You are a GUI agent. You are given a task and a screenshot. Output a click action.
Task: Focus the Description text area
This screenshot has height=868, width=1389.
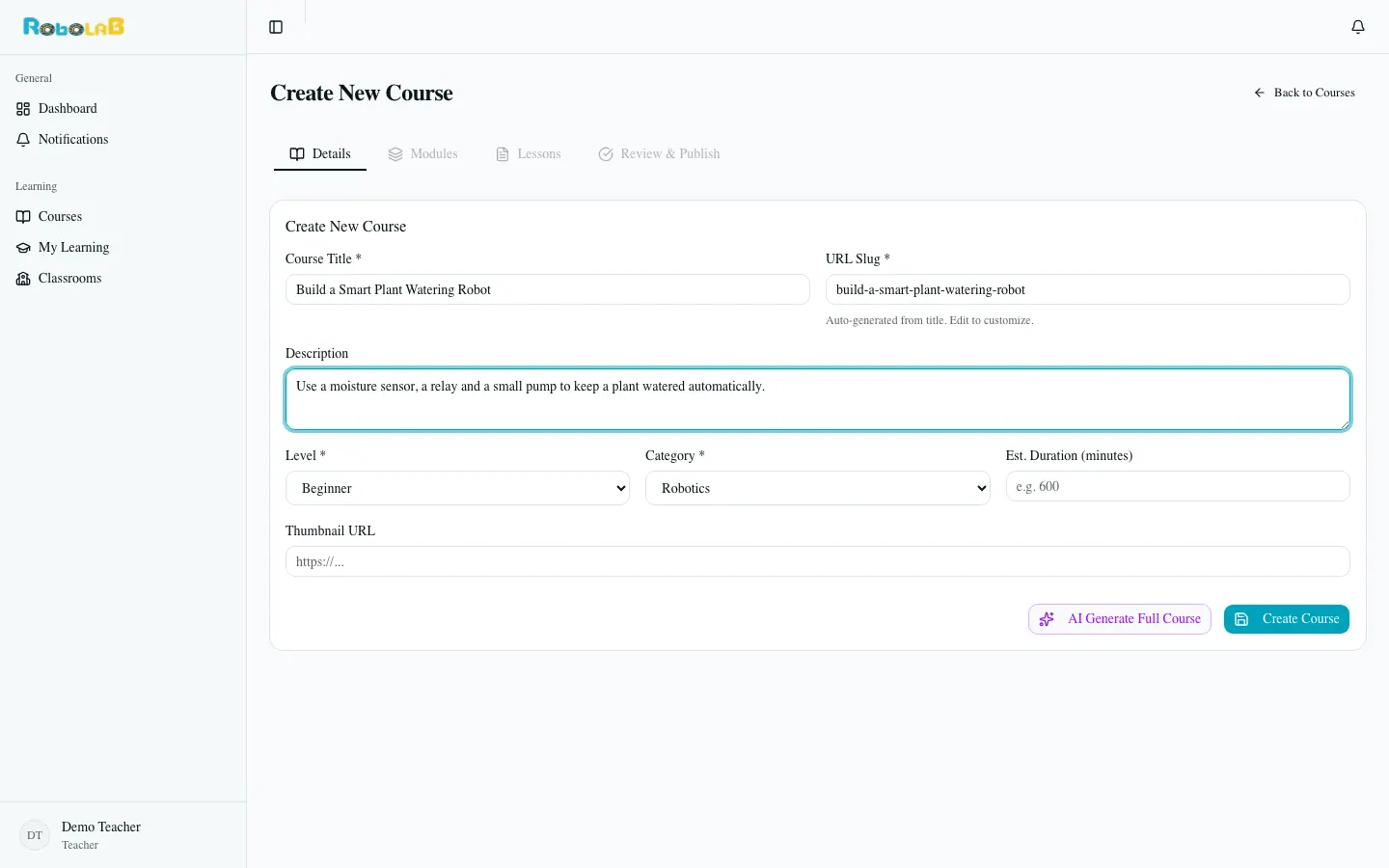[817, 399]
